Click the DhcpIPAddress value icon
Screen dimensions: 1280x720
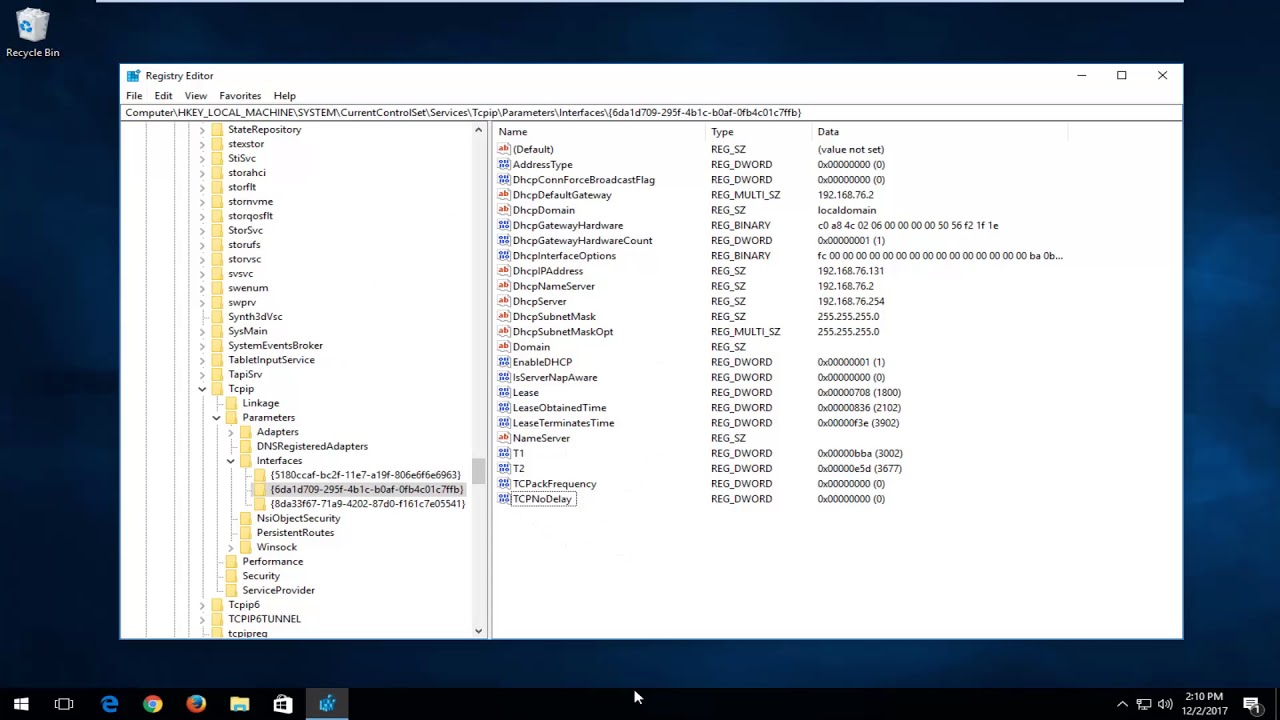[504, 271]
